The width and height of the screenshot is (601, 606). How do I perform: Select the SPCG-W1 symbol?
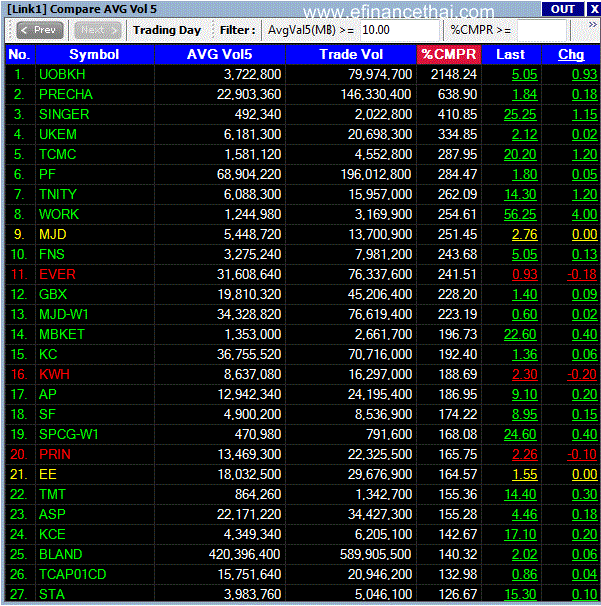tap(69, 434)
